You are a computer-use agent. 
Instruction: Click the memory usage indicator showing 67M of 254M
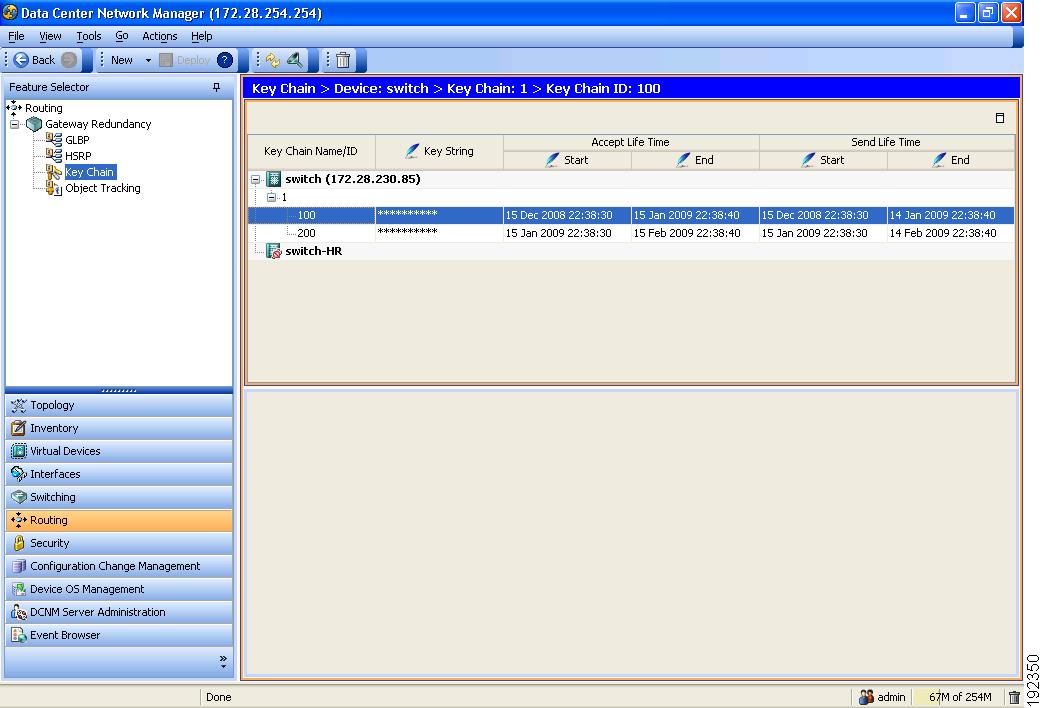point(959,697)
